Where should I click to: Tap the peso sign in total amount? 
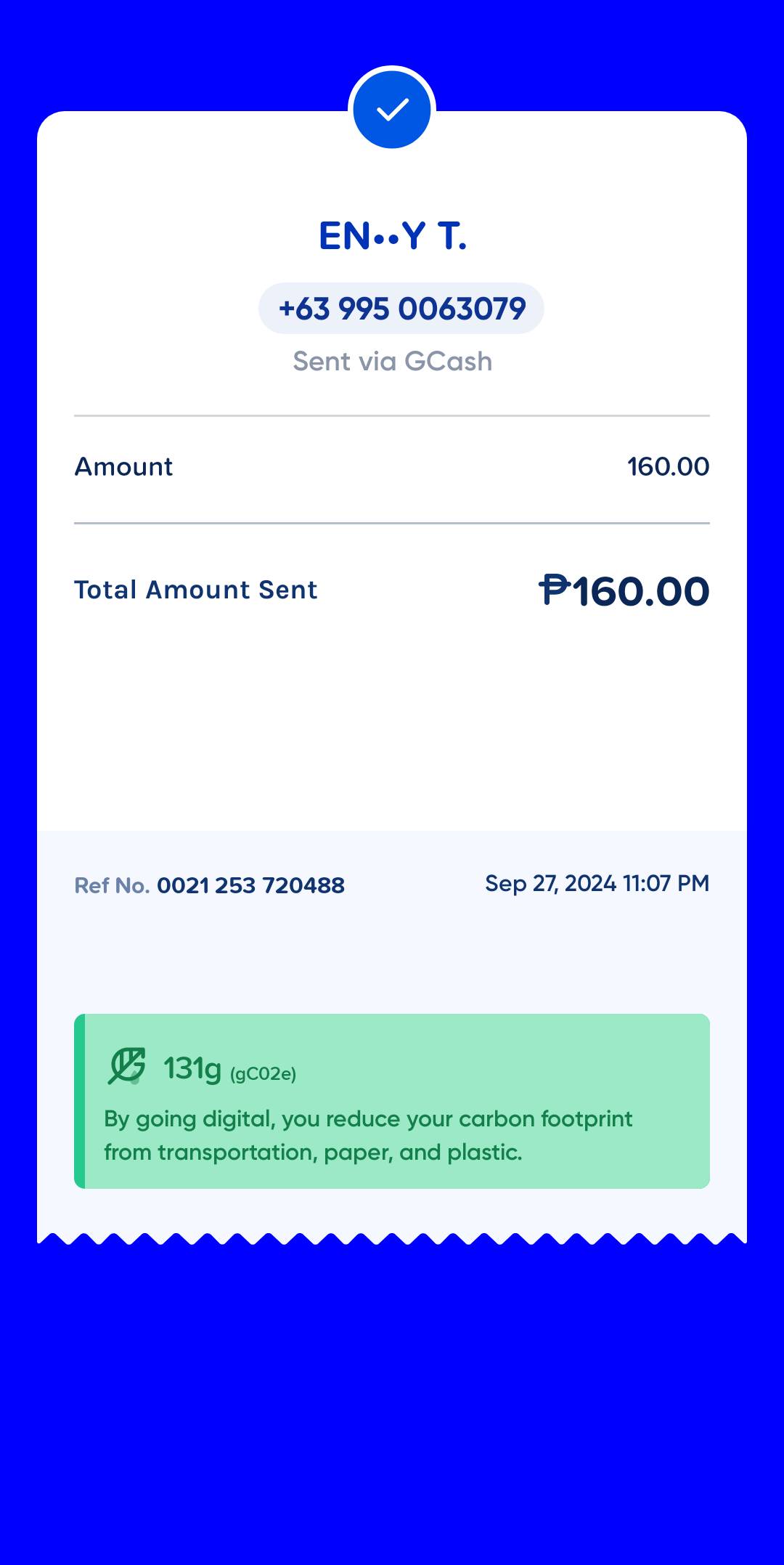click(555, 589)
